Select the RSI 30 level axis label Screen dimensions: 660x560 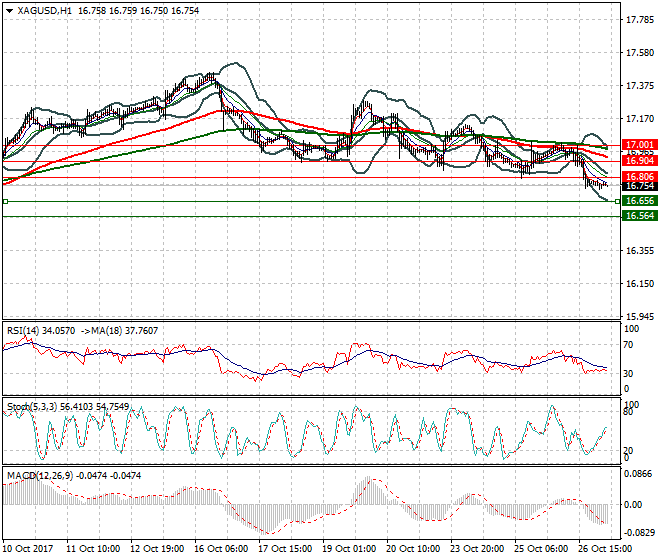coord(628,373)
